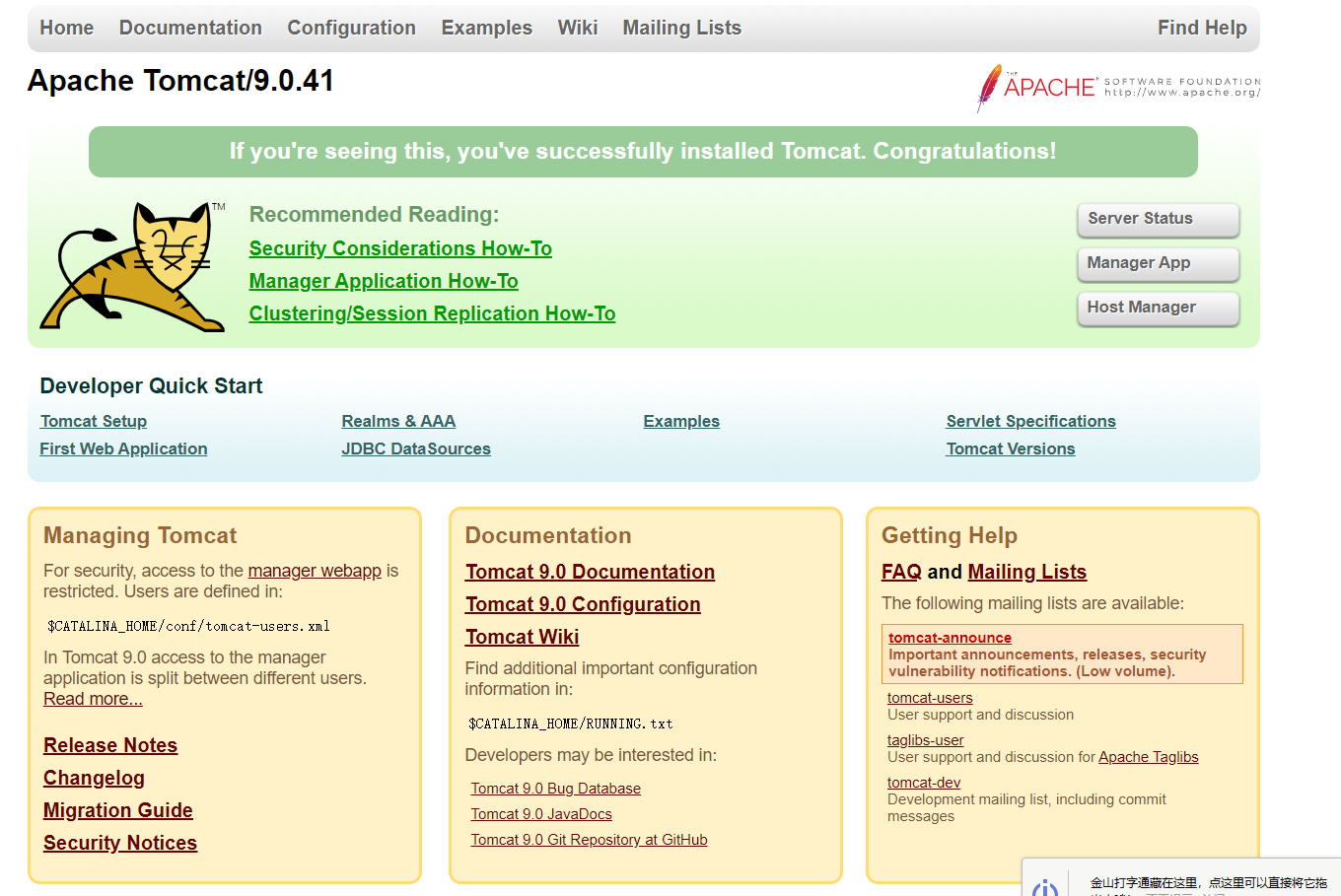Open the tomcat-dev mailing list link
Screen dimensions: 1341x896
click(x=924, y=783)
